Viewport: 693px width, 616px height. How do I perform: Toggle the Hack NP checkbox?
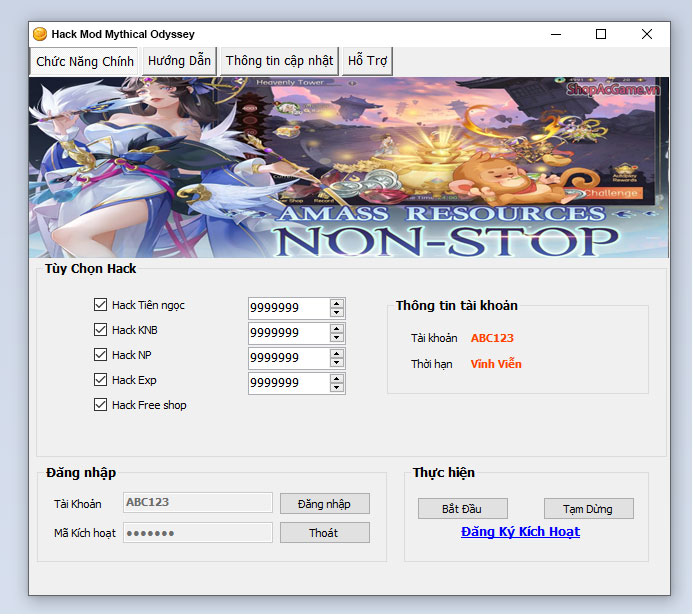100,354
